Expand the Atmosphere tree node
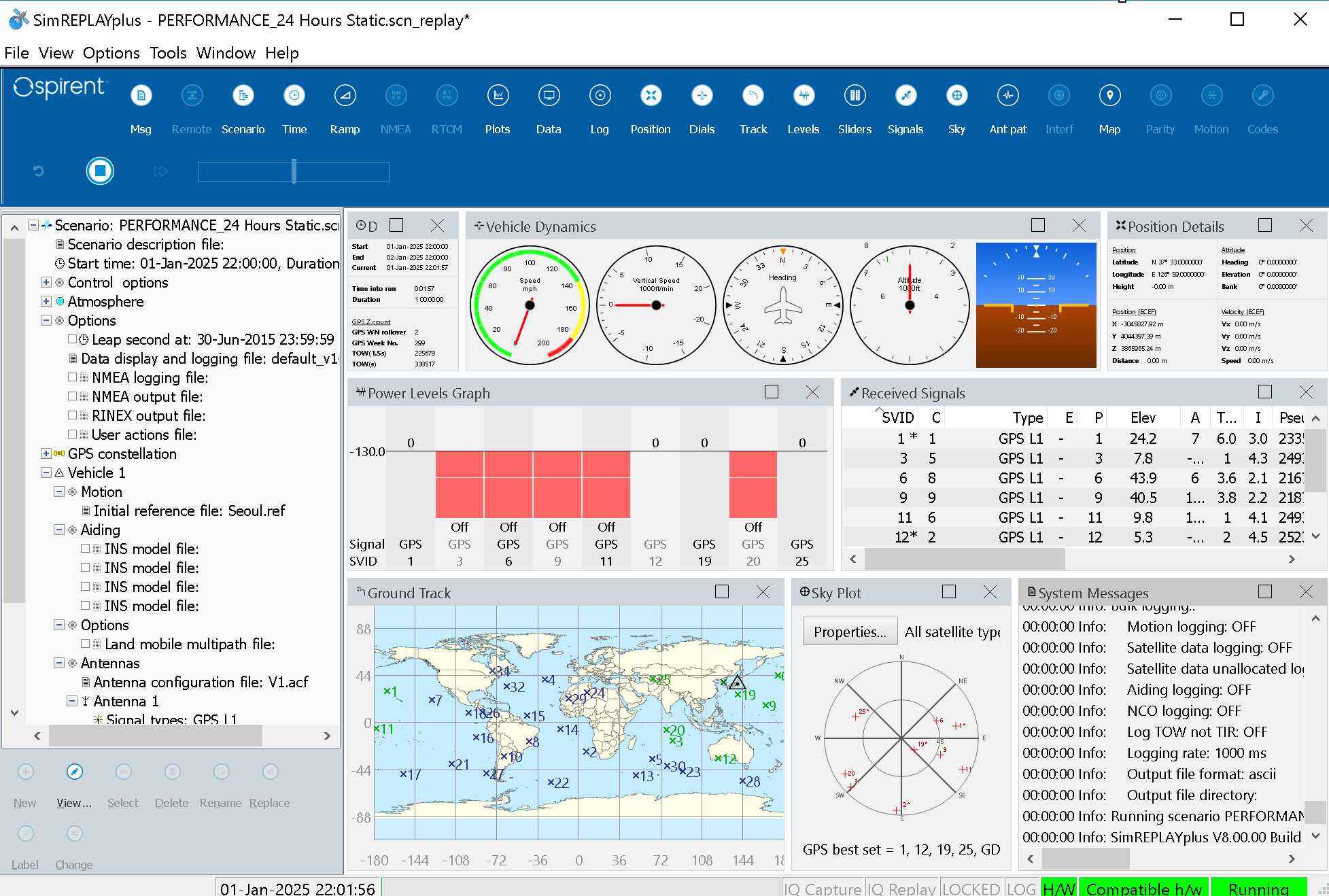This screenshot has width=1329, height=896. tap(46, 301)
